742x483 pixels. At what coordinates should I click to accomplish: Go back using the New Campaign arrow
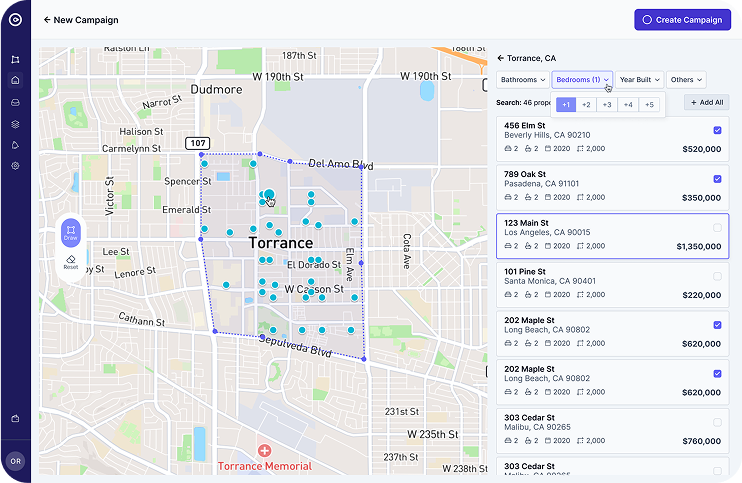tap(47, 20)
